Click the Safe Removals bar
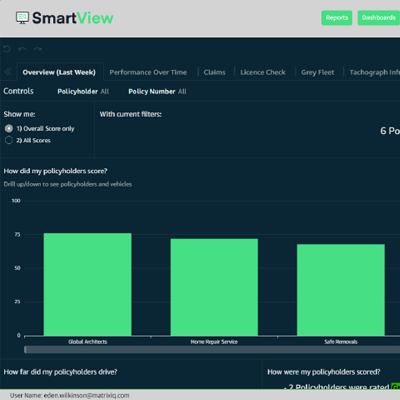 (341, 290)
